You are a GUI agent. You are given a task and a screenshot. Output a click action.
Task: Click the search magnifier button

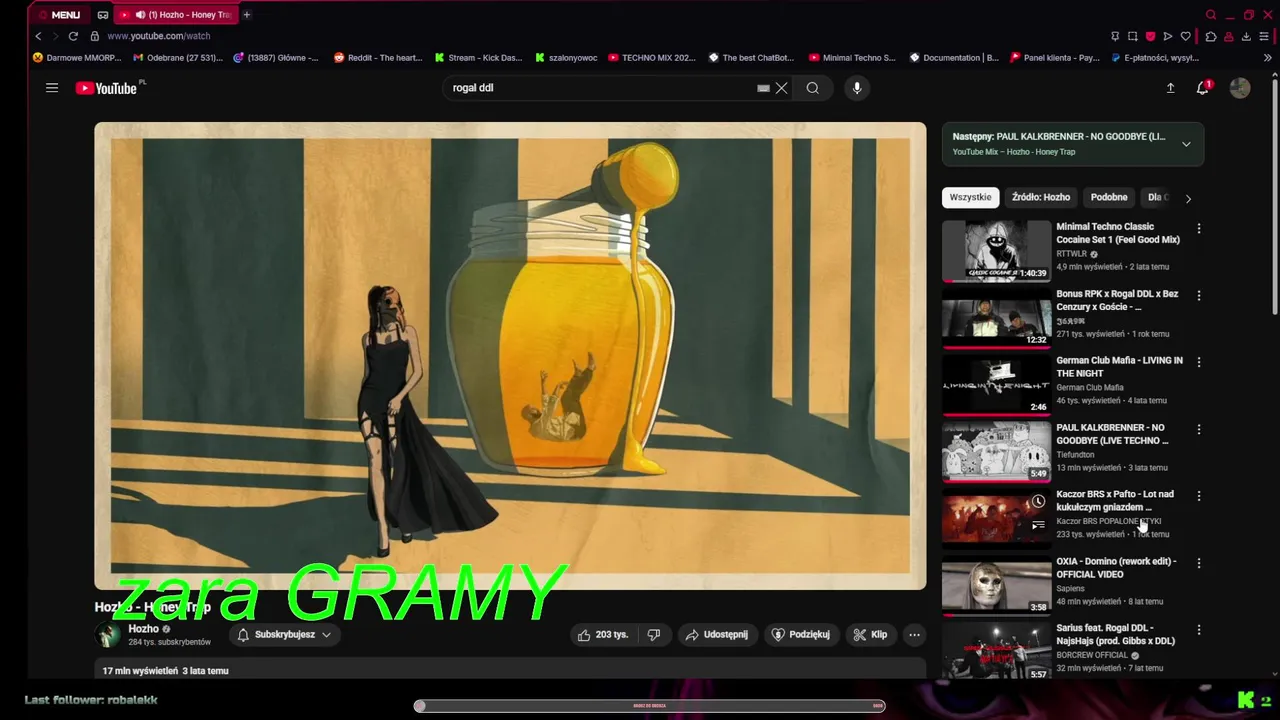coord(813,88)
